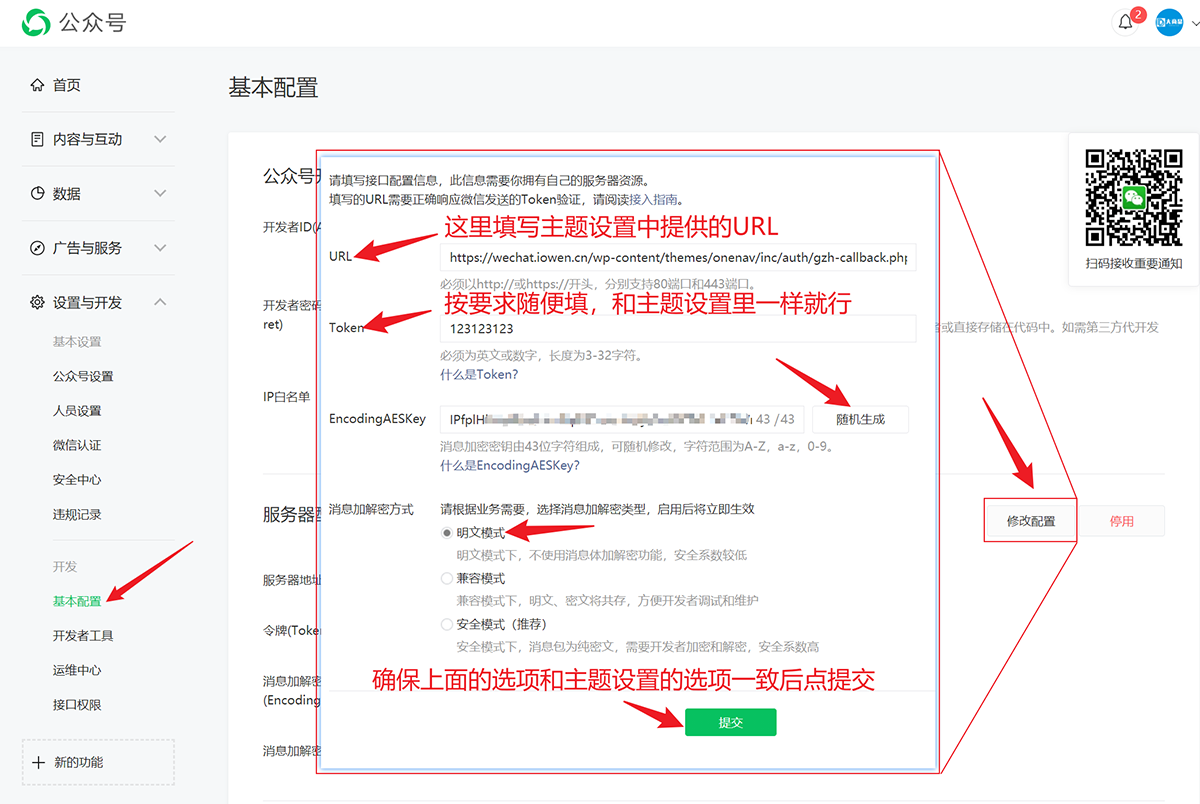Open the 什么是Token? link
Screen dimensions: 1200x804
(x=479, y=374)
